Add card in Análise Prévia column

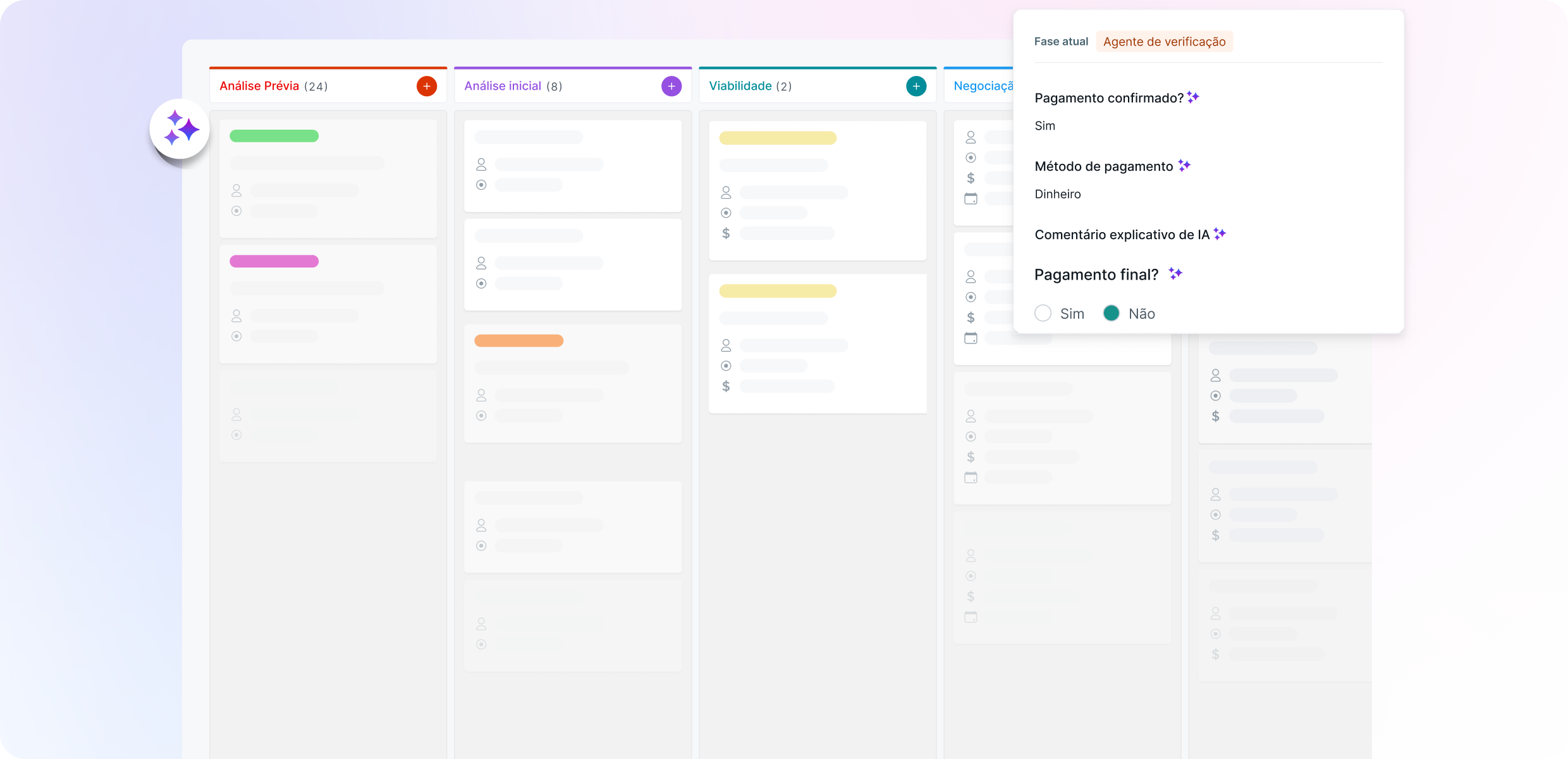[427, 86]
